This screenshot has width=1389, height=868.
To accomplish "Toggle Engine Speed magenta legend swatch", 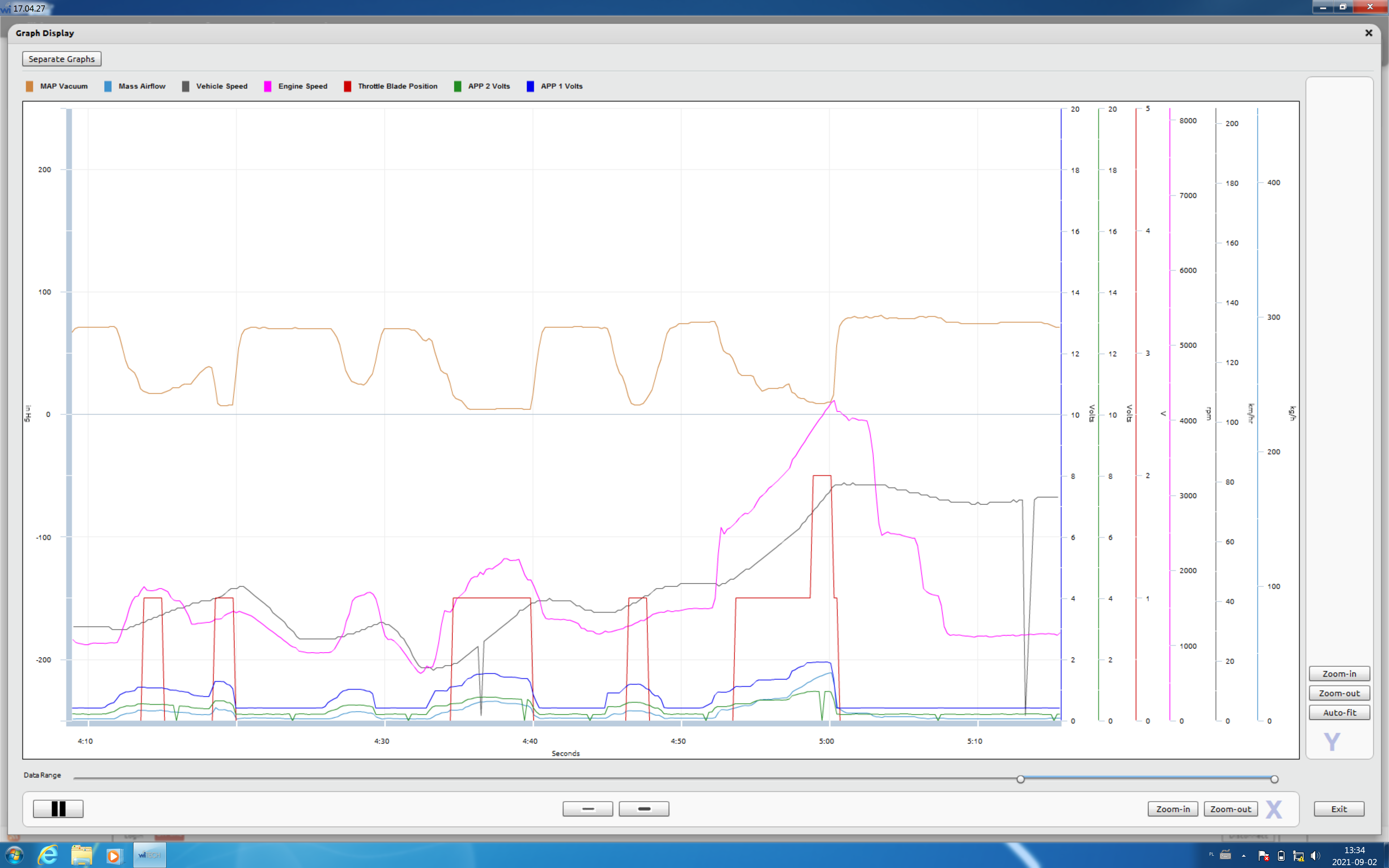I will point(267,86).
